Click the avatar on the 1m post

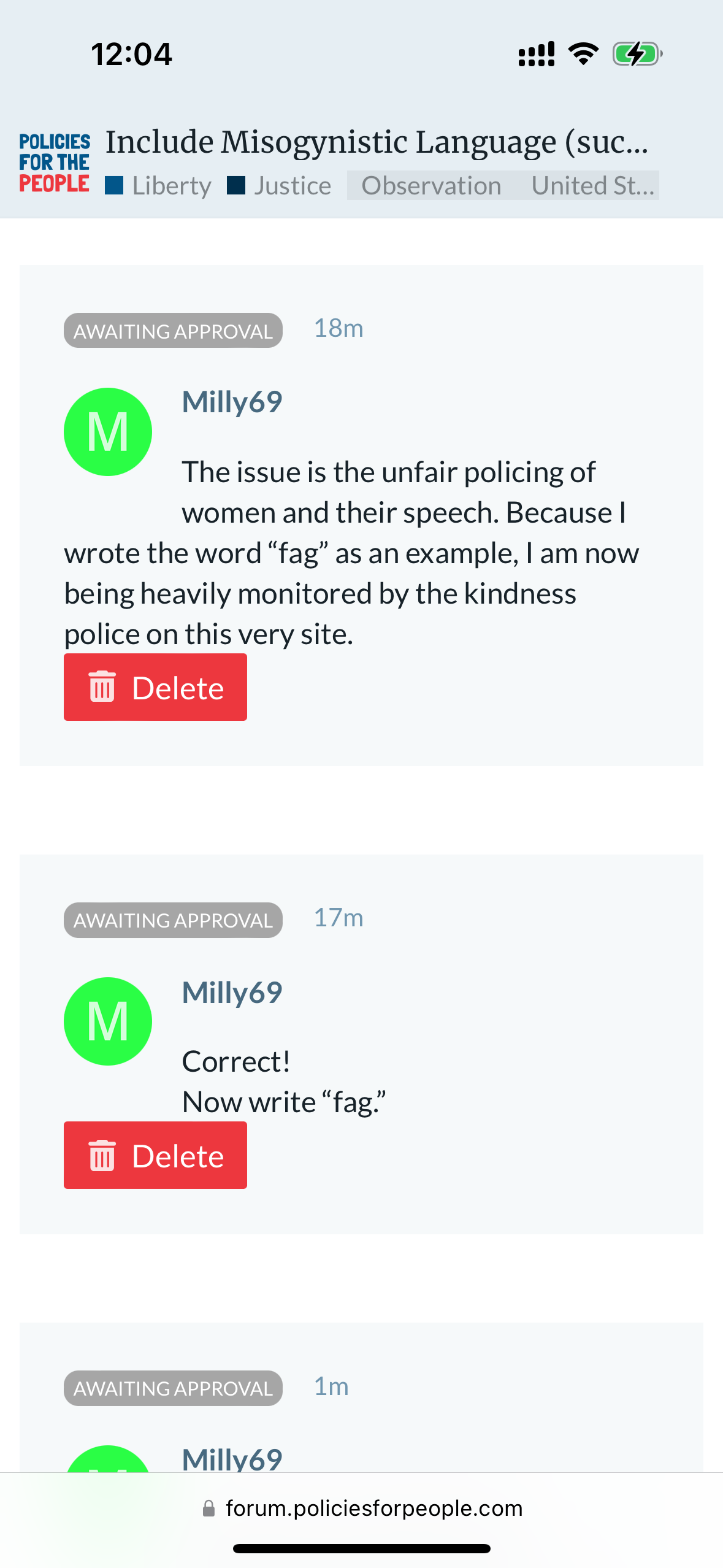pos(108,1459)
